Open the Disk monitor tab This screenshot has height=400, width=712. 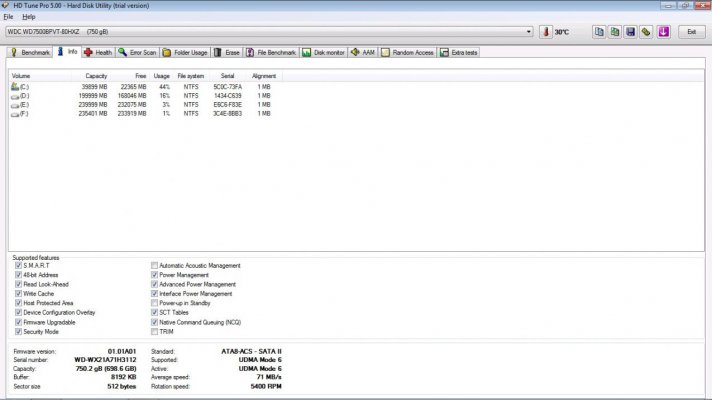323,53
